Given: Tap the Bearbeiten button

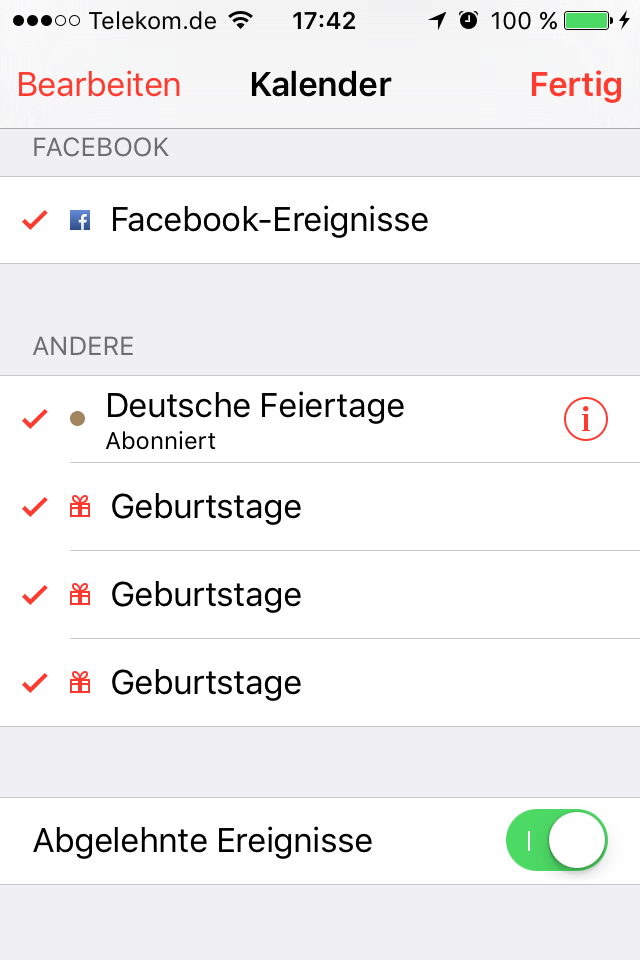Looking at the screenshot, I should 99,85.
